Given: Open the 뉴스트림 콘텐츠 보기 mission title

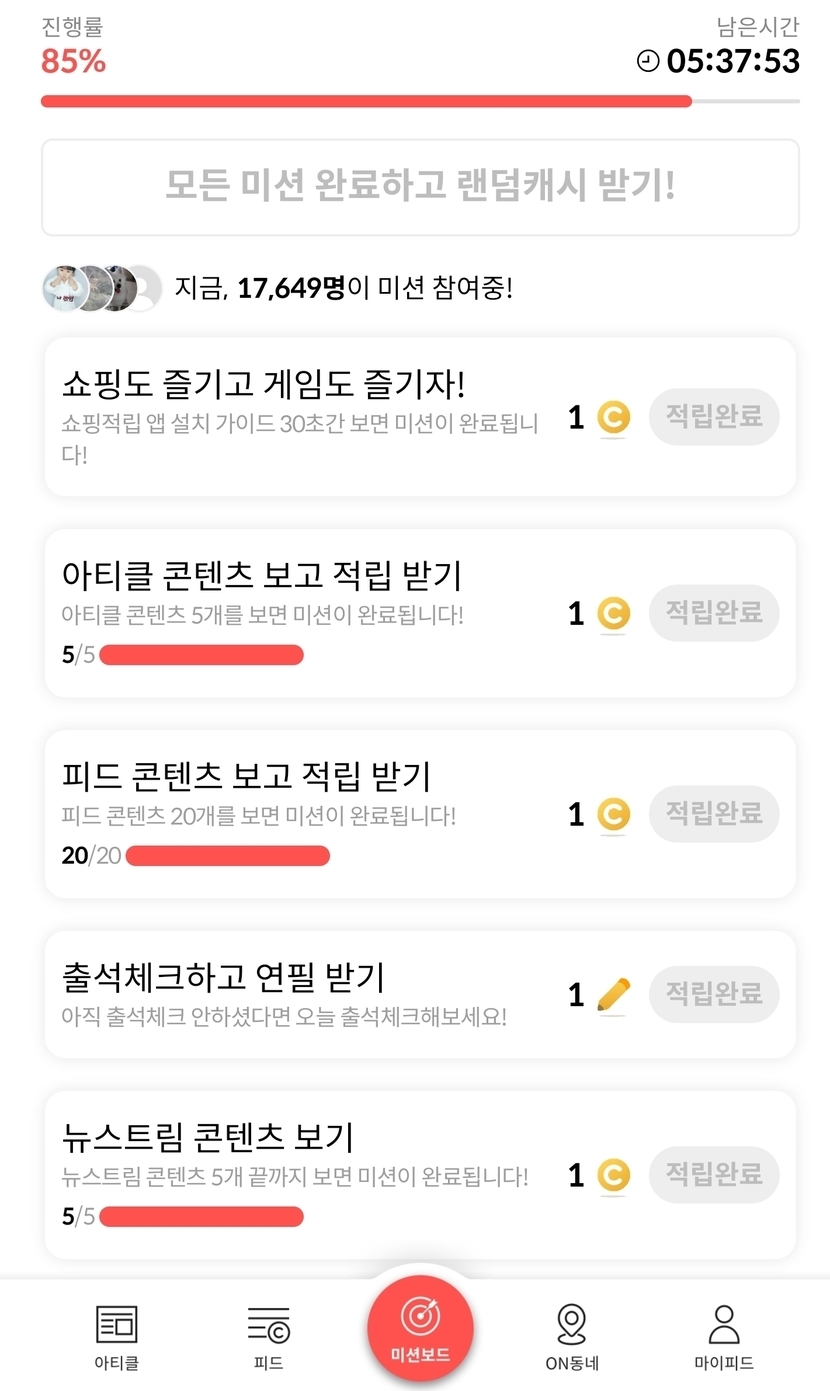Looking at the screenshot, I should 208,1137.
